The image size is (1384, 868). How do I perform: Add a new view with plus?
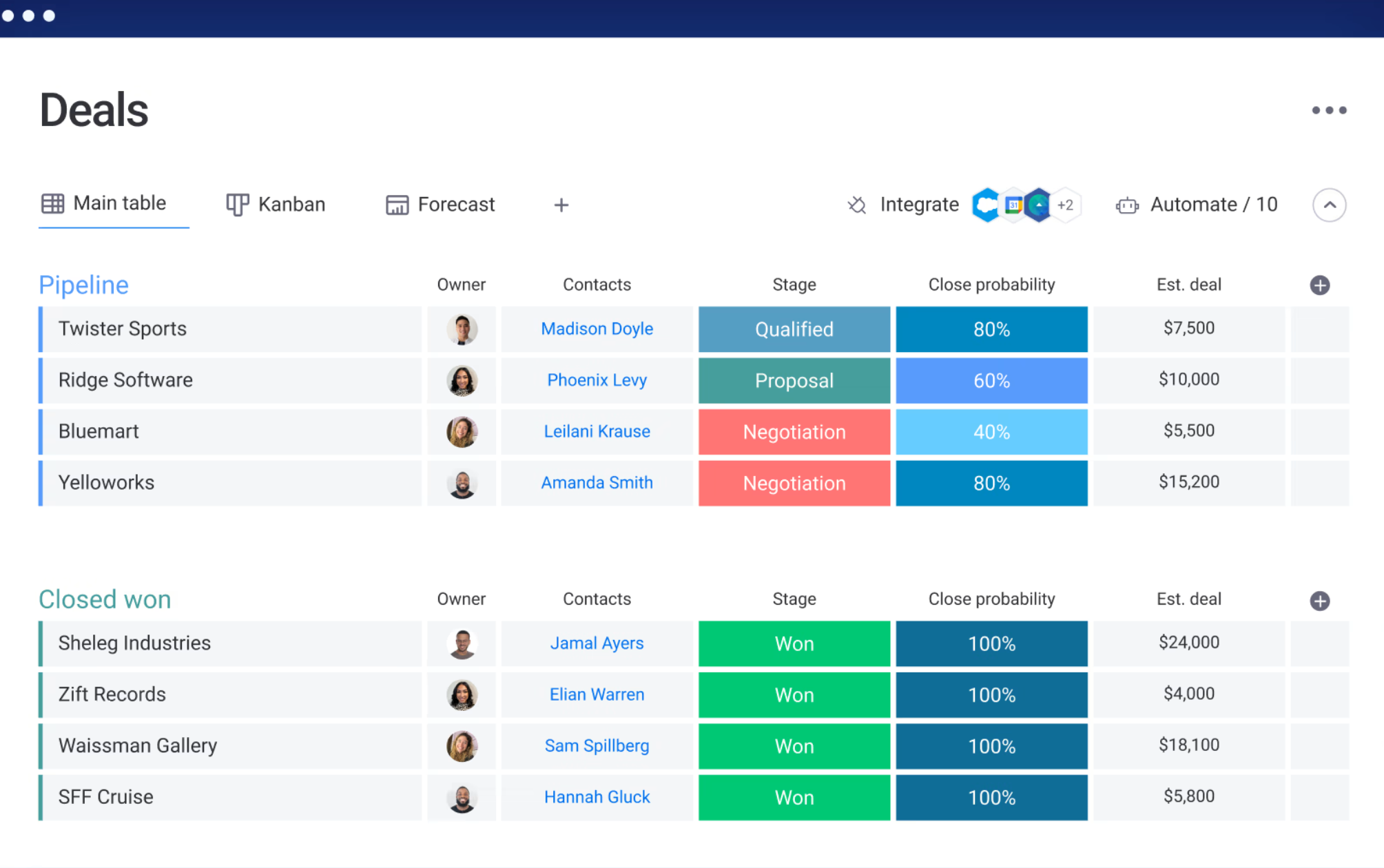click(x=561, y=205)
